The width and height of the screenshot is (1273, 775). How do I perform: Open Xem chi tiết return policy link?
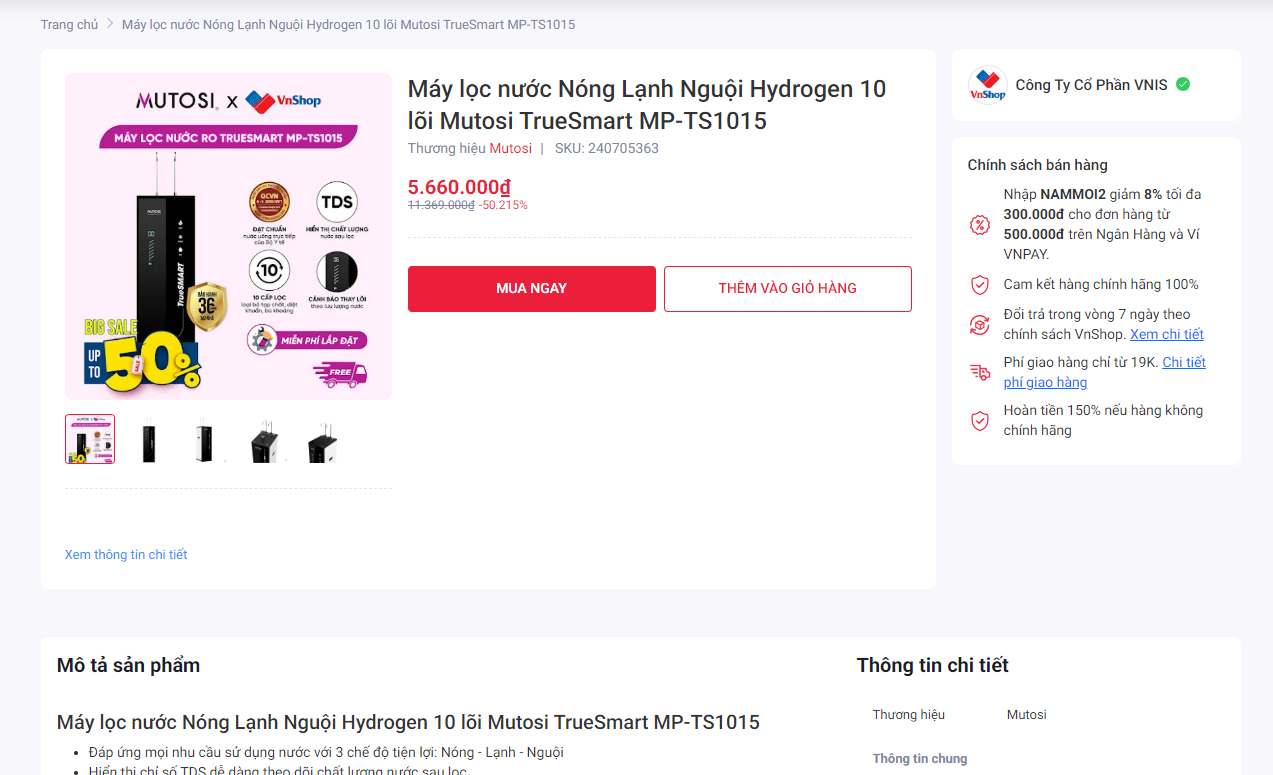coord(1166,334)
